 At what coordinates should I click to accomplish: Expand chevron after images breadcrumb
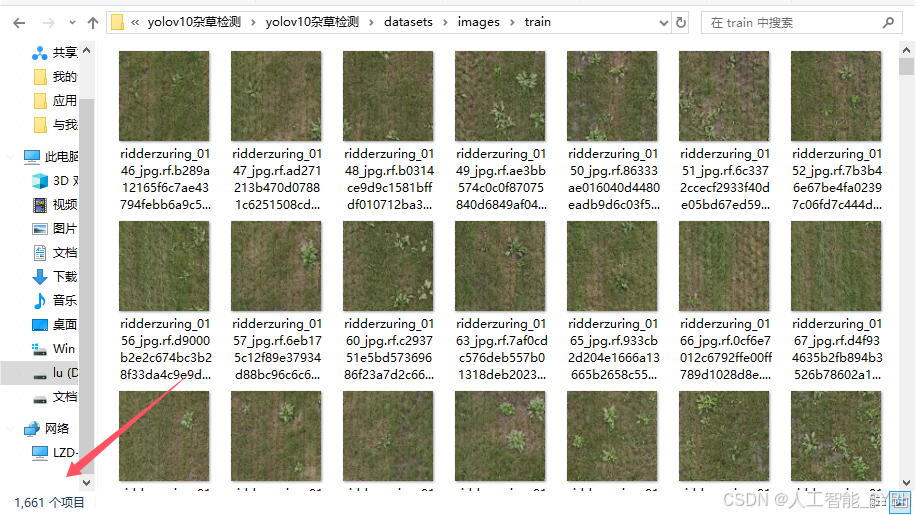(x=512, y=23)
